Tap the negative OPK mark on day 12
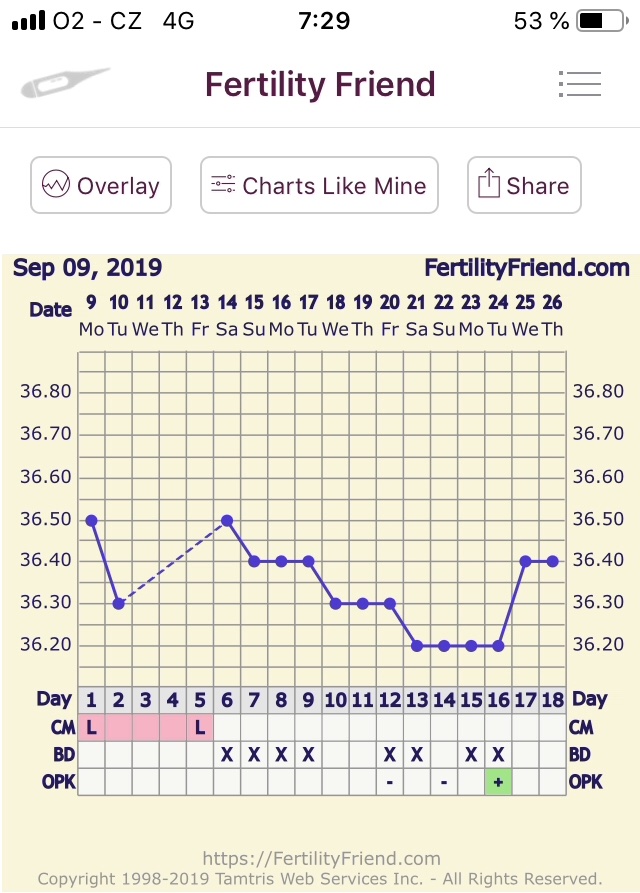The width and height of the screenshot is (640, 893). pos(389,782)
